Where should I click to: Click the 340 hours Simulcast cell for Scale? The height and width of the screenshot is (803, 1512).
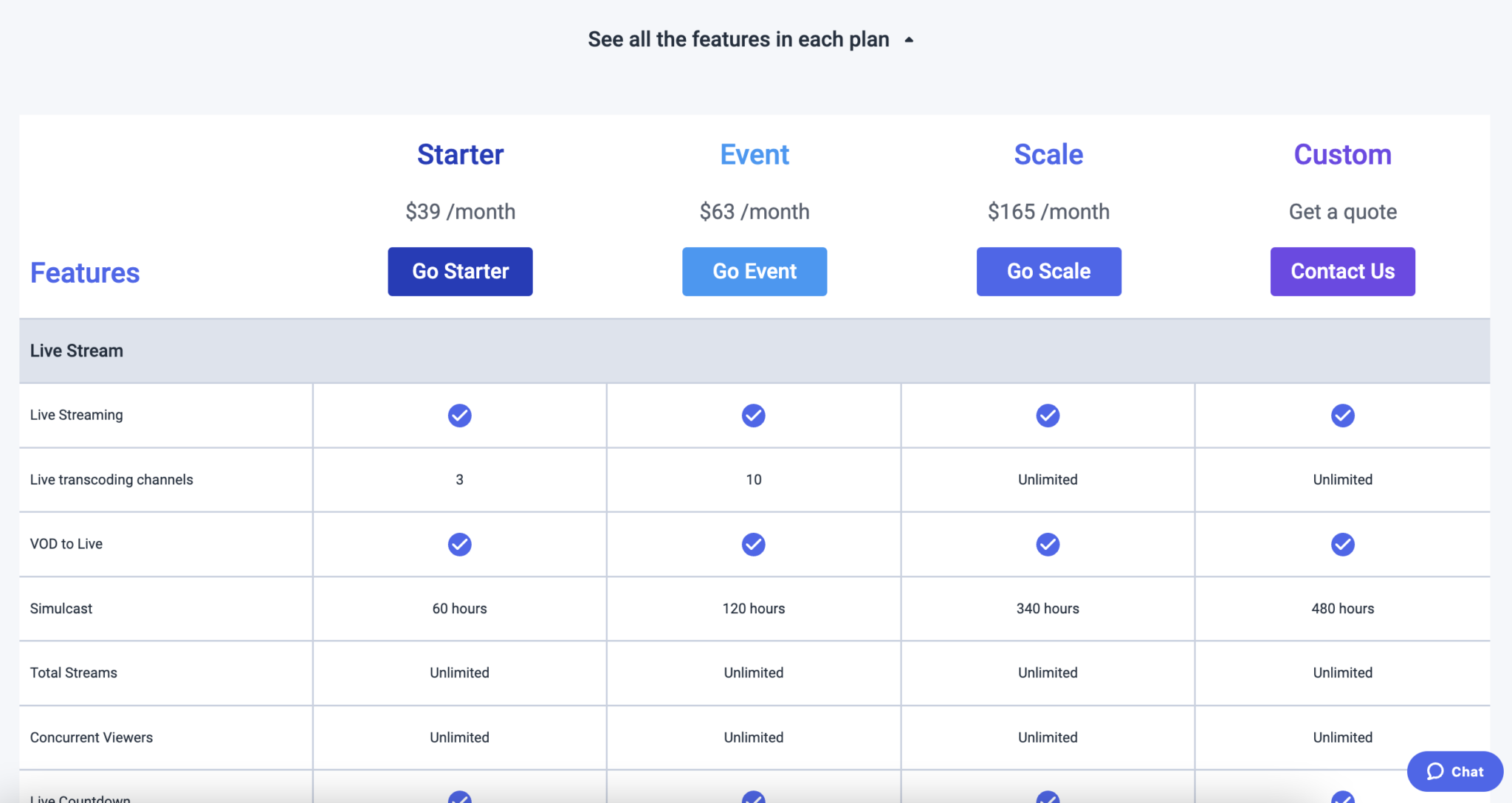1048,608
